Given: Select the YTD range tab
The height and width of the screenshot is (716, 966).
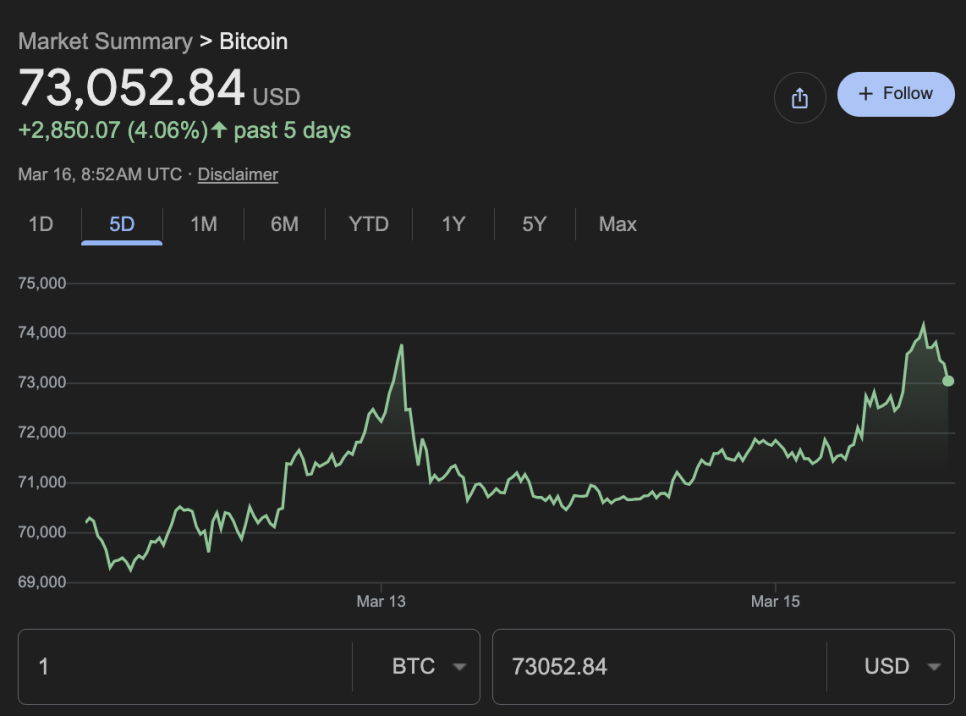Looking at the screenshot, I should pyautogui.click(x=368, y=224).
